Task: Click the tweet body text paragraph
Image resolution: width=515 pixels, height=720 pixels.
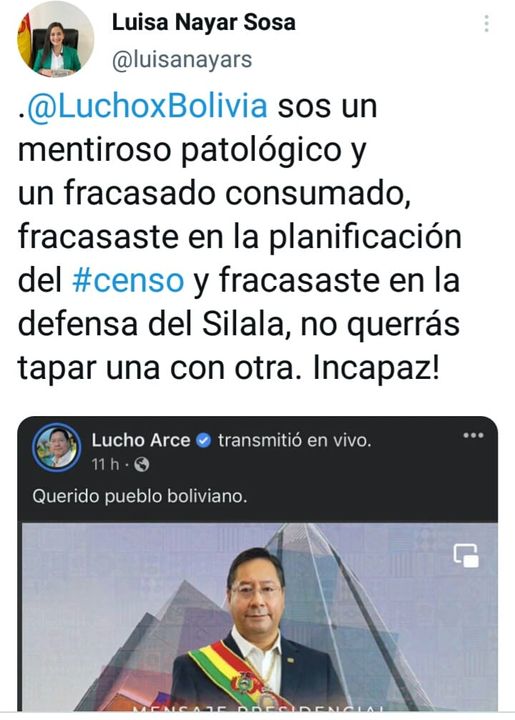Action: coord(239,237)
